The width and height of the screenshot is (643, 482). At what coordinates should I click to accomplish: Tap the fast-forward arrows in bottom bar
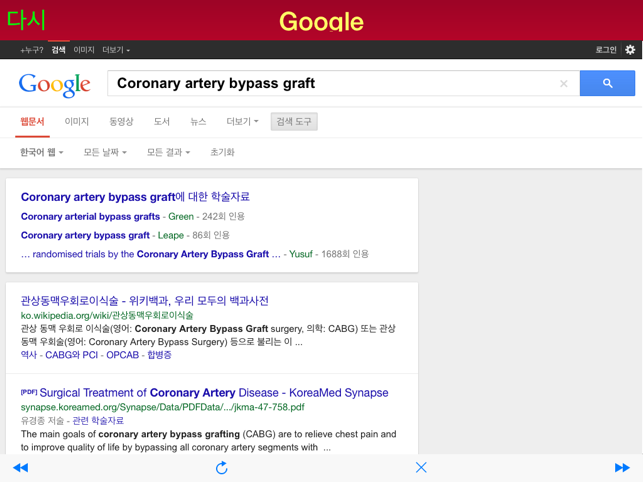622,467
